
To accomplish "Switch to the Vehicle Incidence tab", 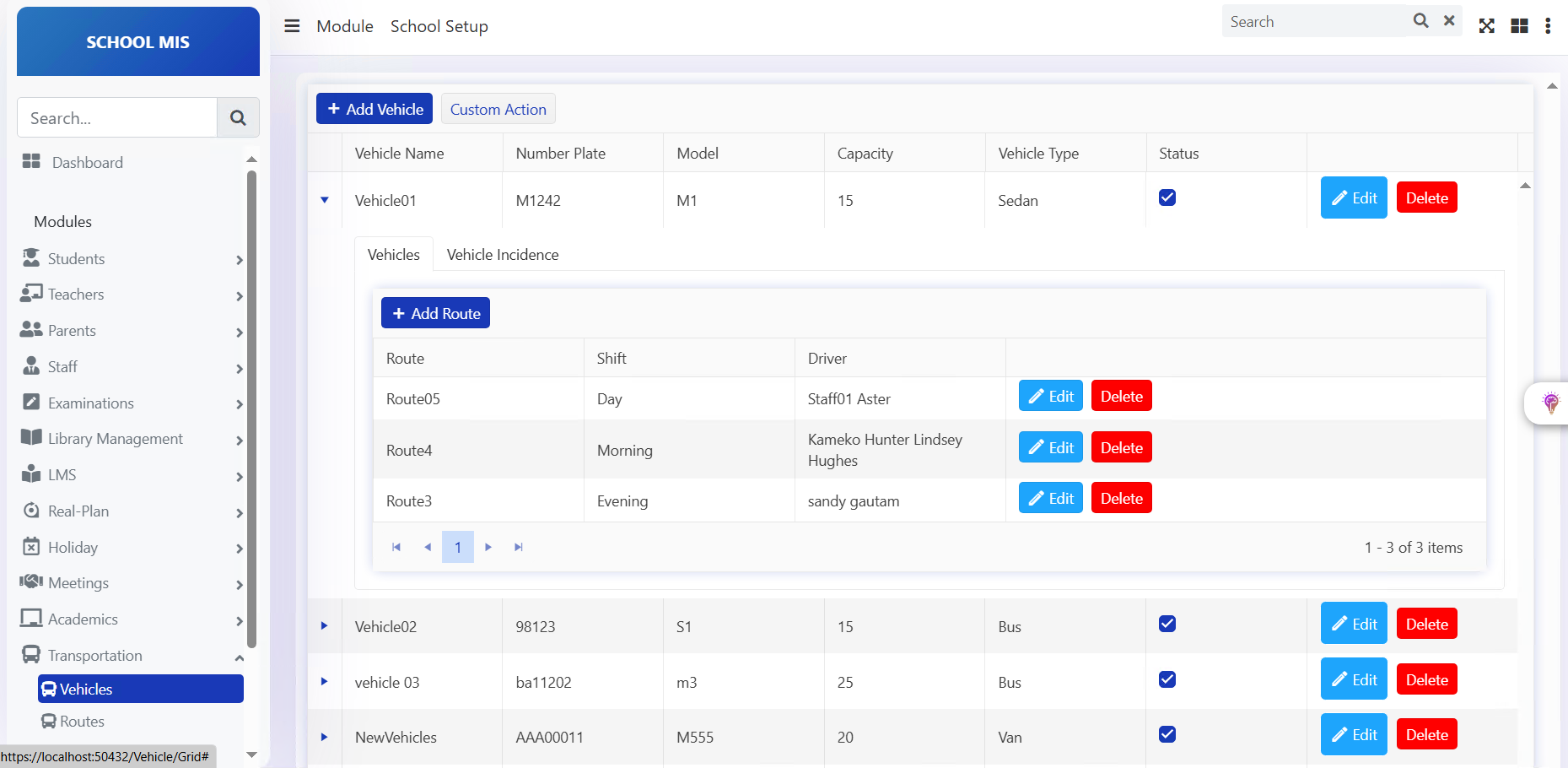I will coord(503,255).
